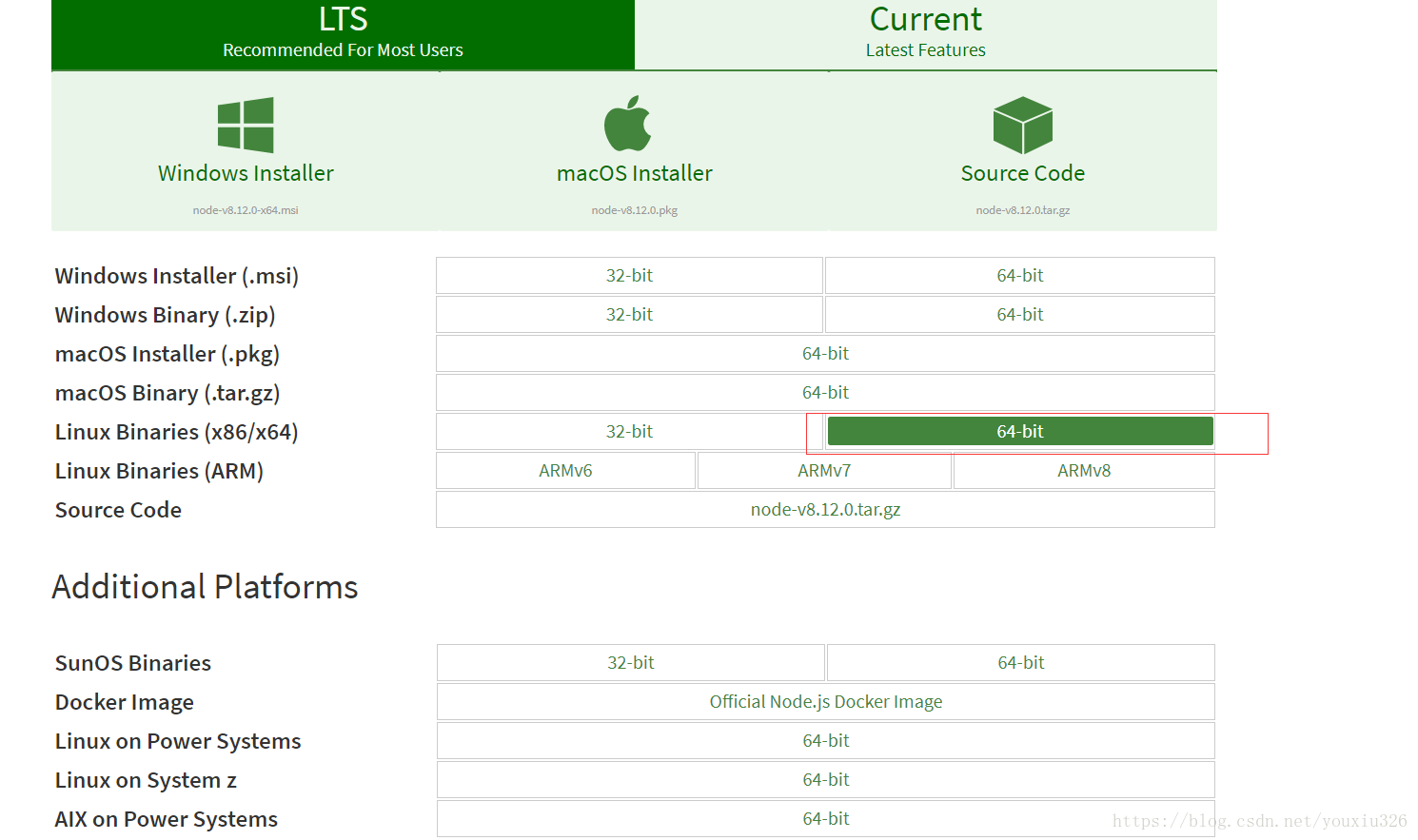
Task: Open the macOS Installer link
Action: (635, 173)
